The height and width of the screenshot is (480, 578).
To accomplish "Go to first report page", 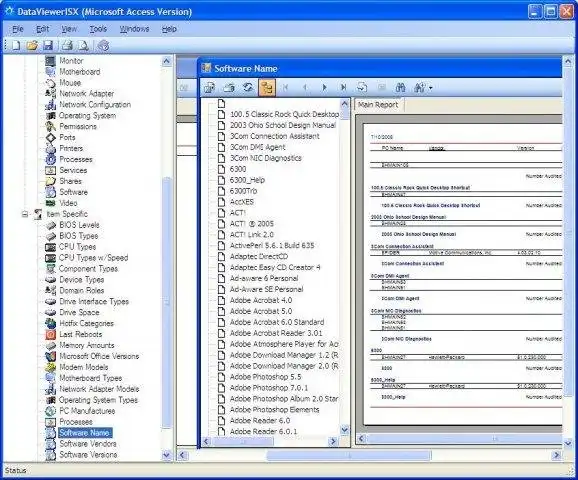I will [x=285, y=87].
